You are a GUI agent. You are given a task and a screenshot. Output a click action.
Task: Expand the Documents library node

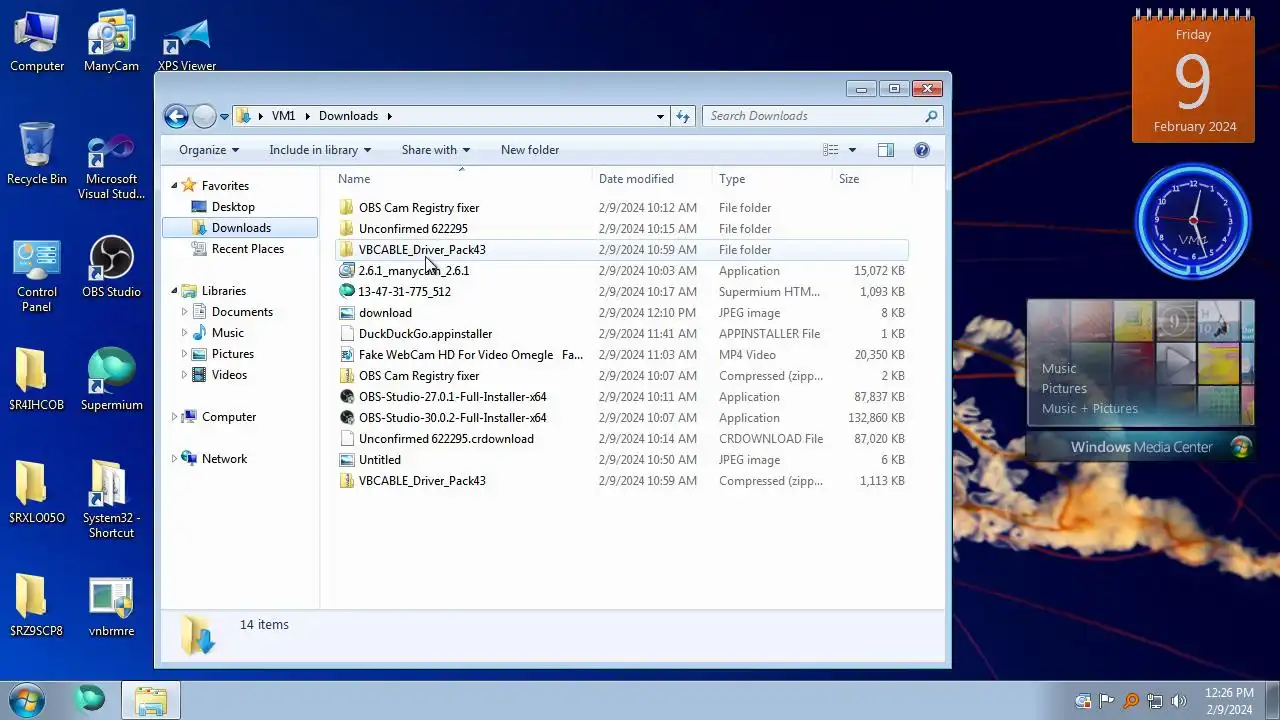(x=184, y=312)
